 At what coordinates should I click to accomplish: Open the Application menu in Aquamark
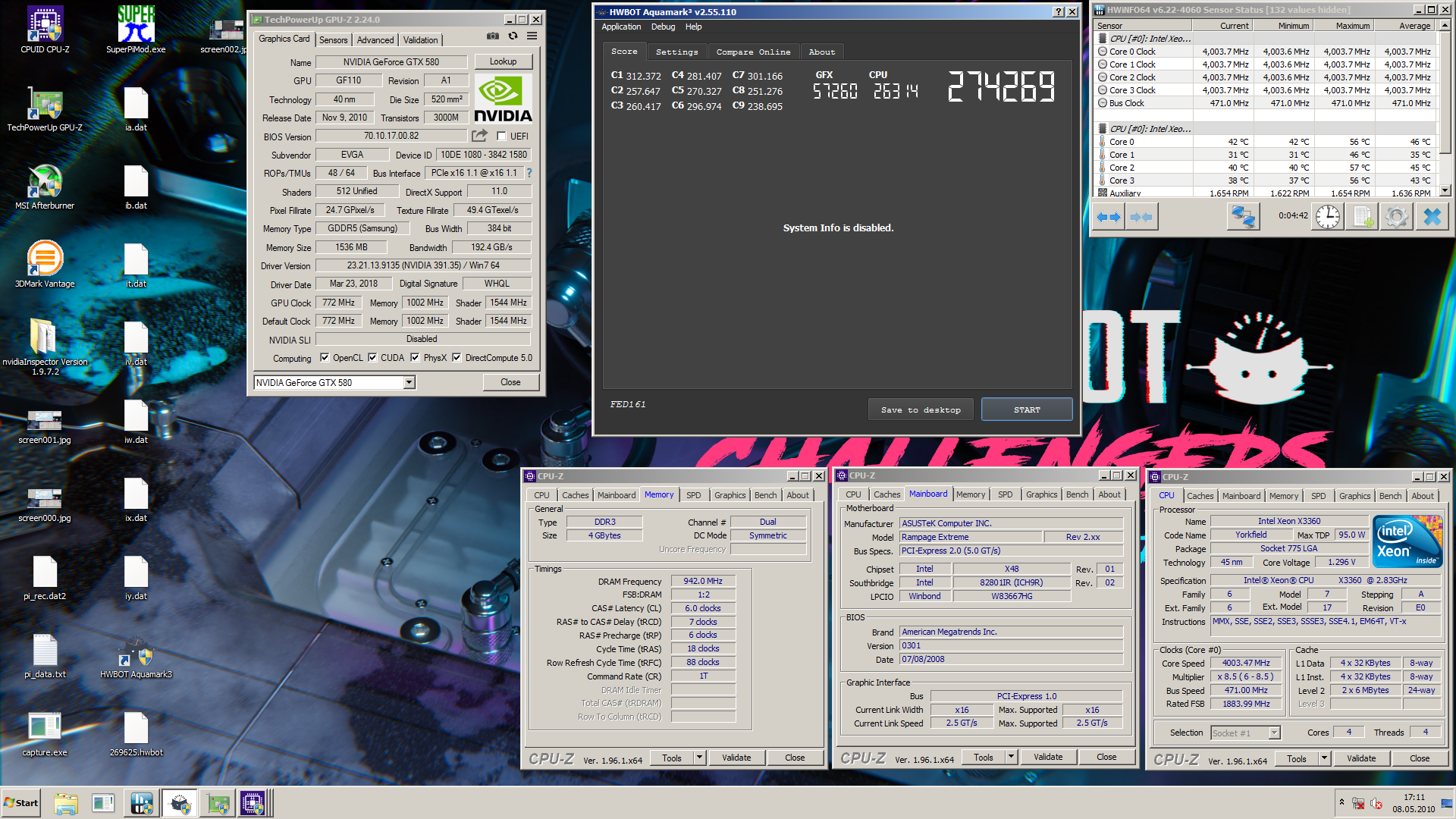pyautogui.click(x=621, y=27)
